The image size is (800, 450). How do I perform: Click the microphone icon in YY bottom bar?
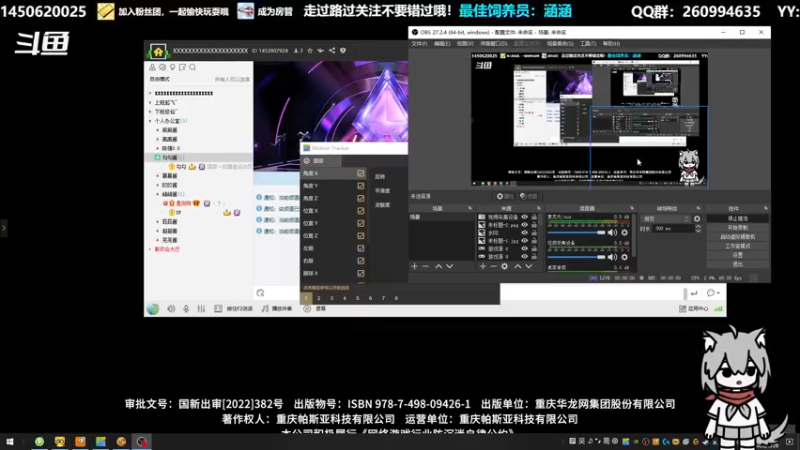tap(186, 309)
